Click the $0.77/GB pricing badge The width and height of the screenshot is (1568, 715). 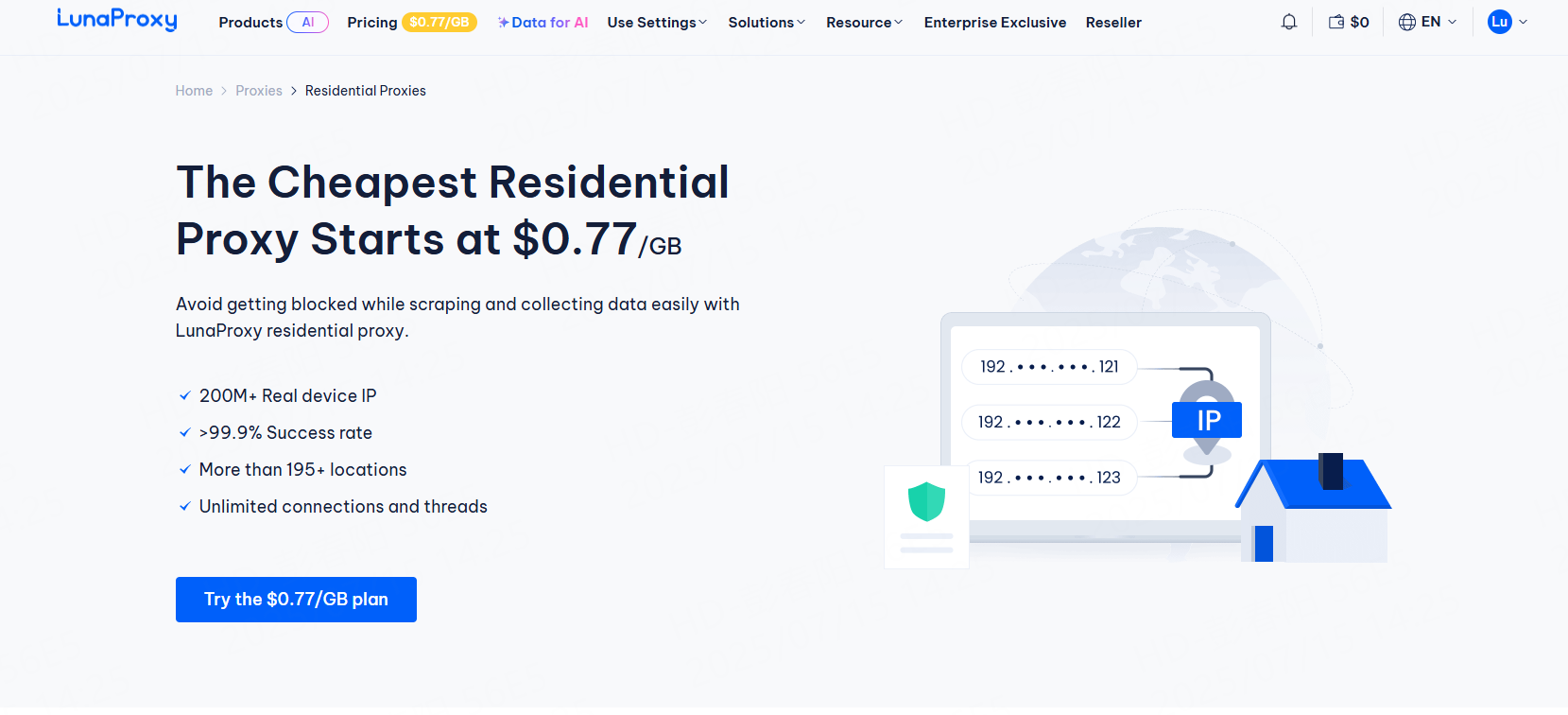439,22
